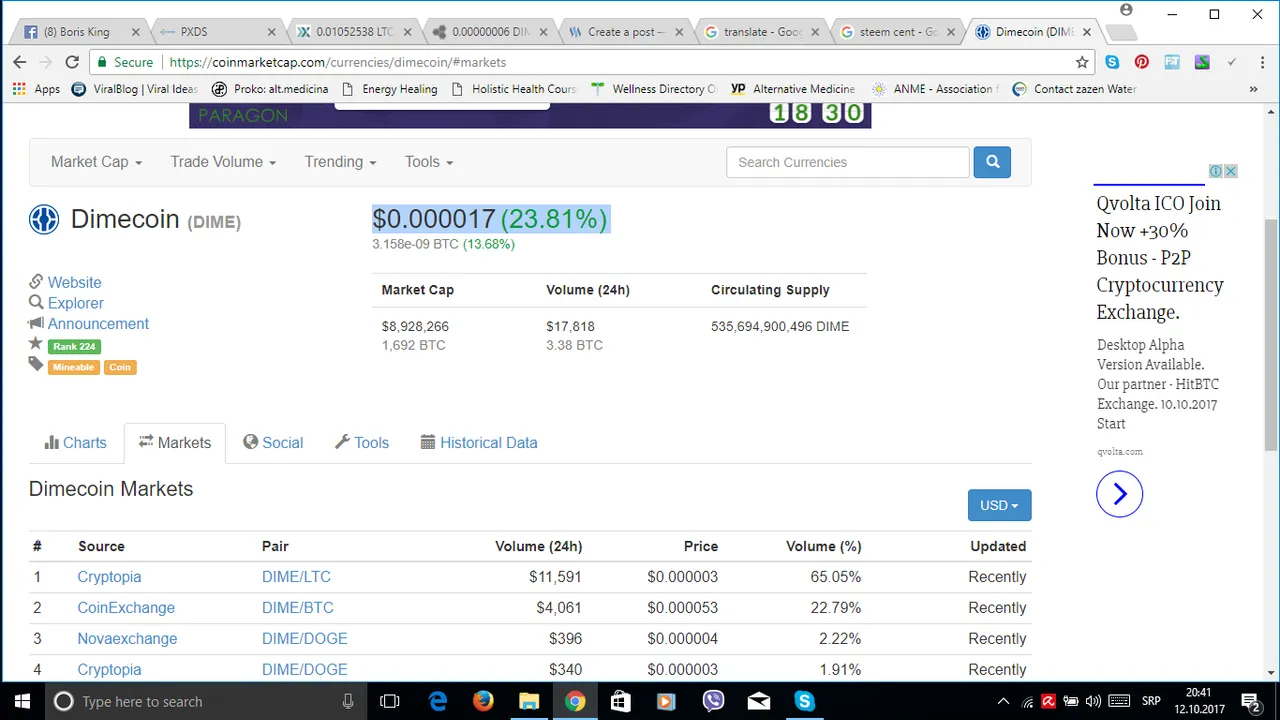The height and width of the screenshot is (720, 1280).
Task: Click the browser address bar URL
Action: (x=338, y=62)
